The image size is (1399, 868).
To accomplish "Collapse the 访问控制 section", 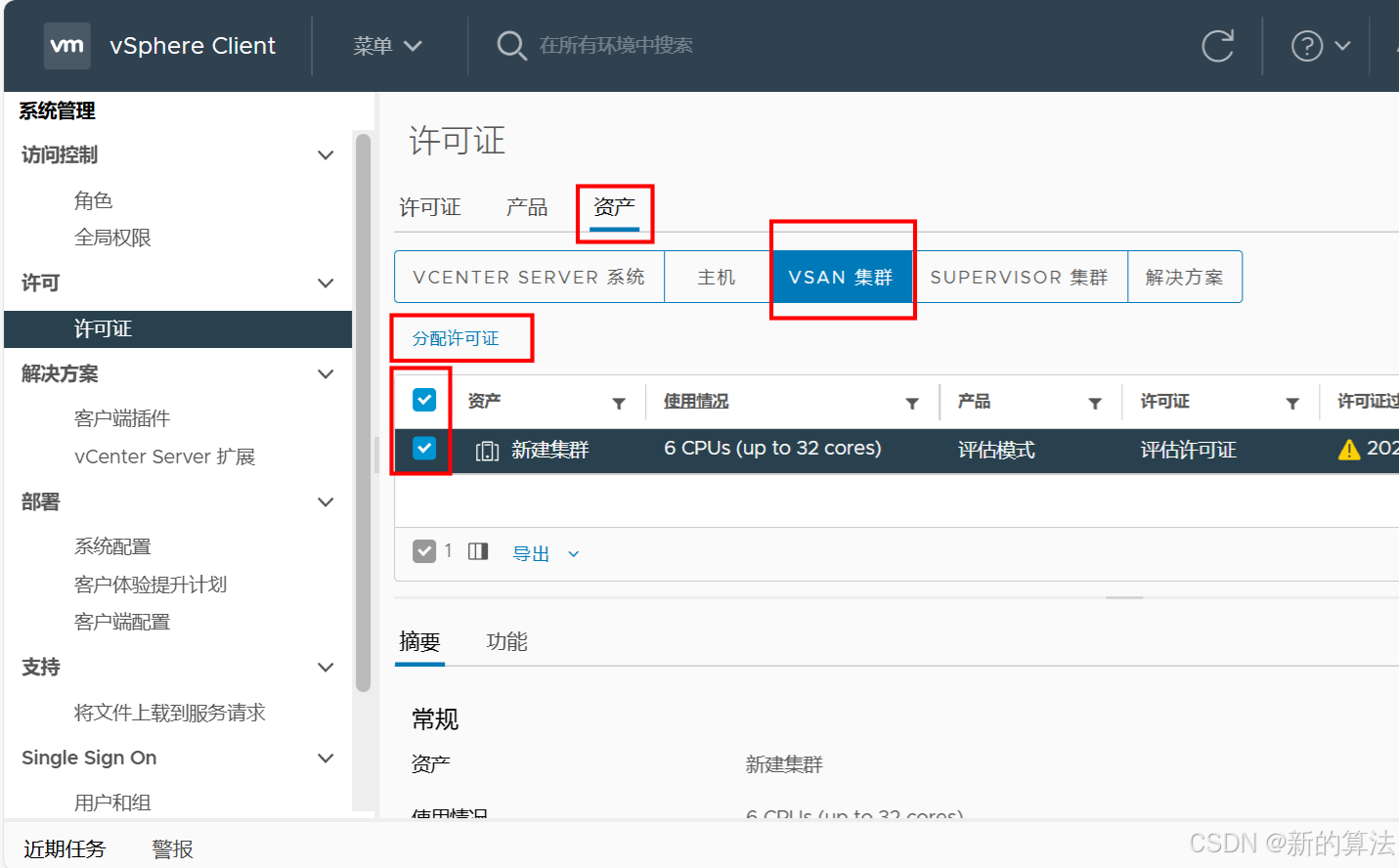I will coord(327,155).
